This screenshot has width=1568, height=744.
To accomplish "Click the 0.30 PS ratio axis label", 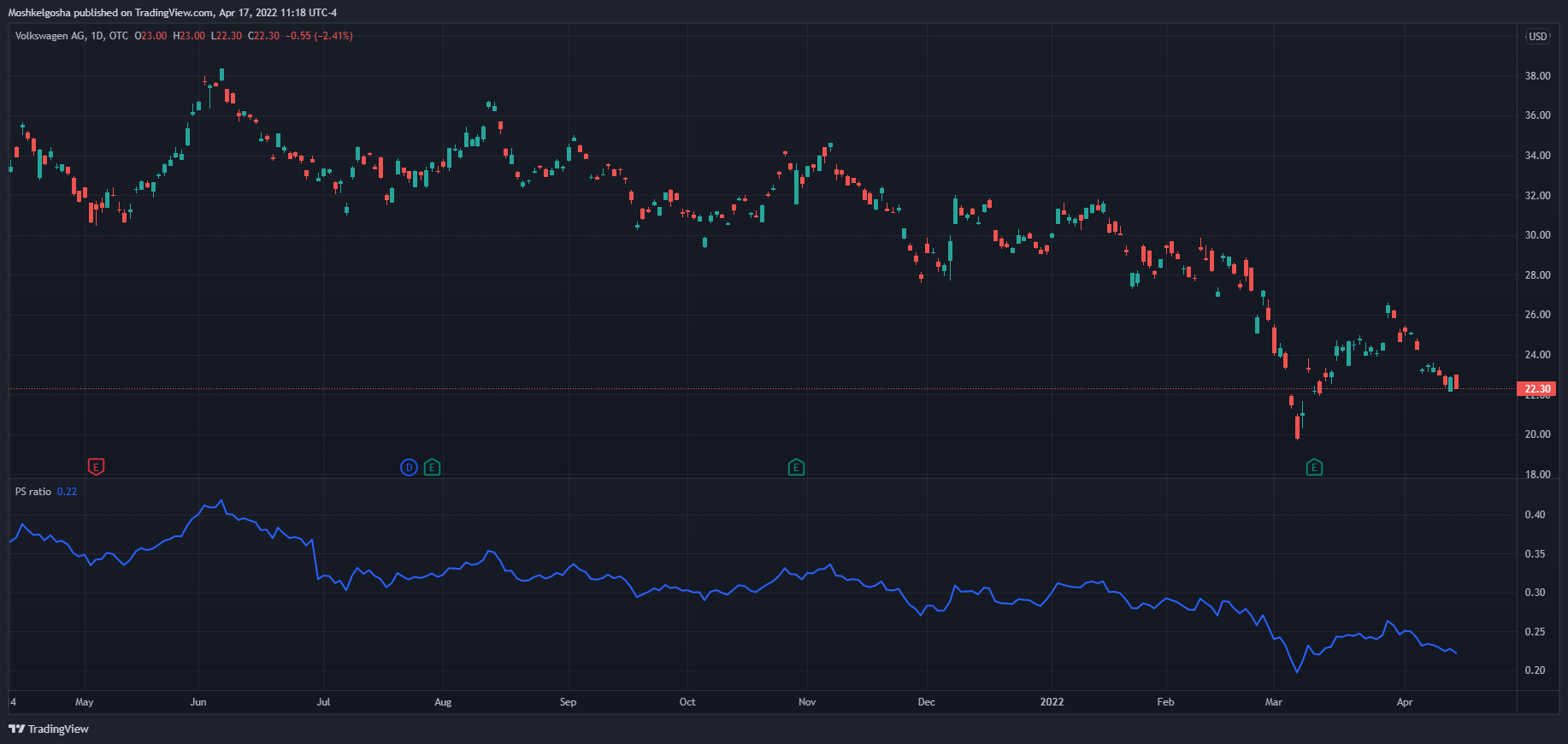I will (x=1535, y=593).
